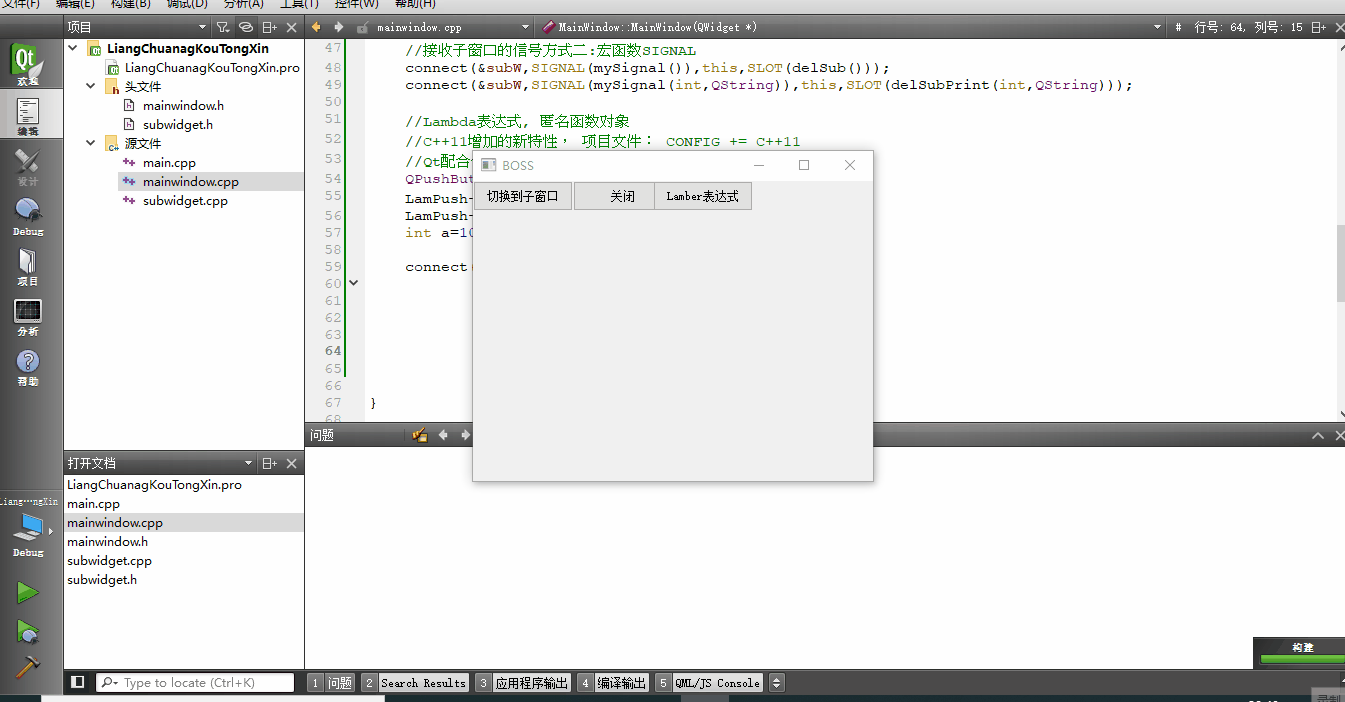Viewport: 1345px width, 702px height.
Task: Click the file lock icon in editor toolbar
Action: [x=361, y=27]
